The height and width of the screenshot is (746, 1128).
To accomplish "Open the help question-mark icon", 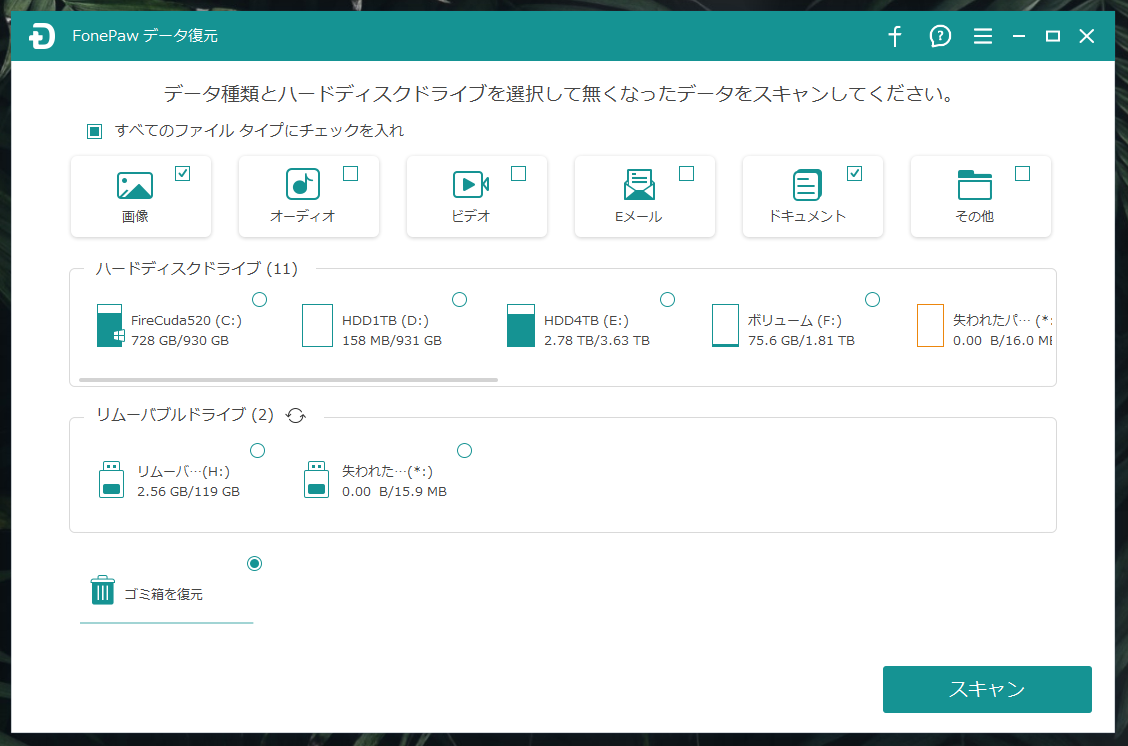I will click(x=940, y=36).
